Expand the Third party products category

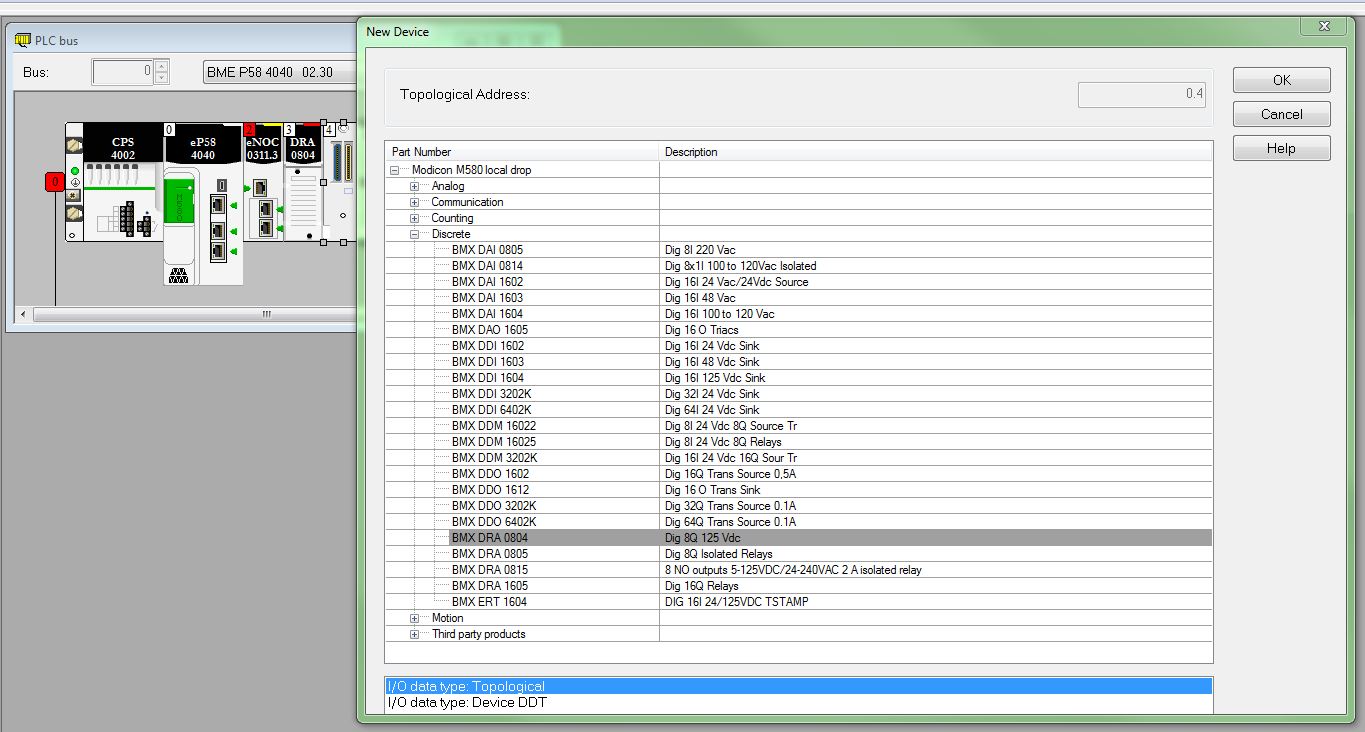pos(414,634)
